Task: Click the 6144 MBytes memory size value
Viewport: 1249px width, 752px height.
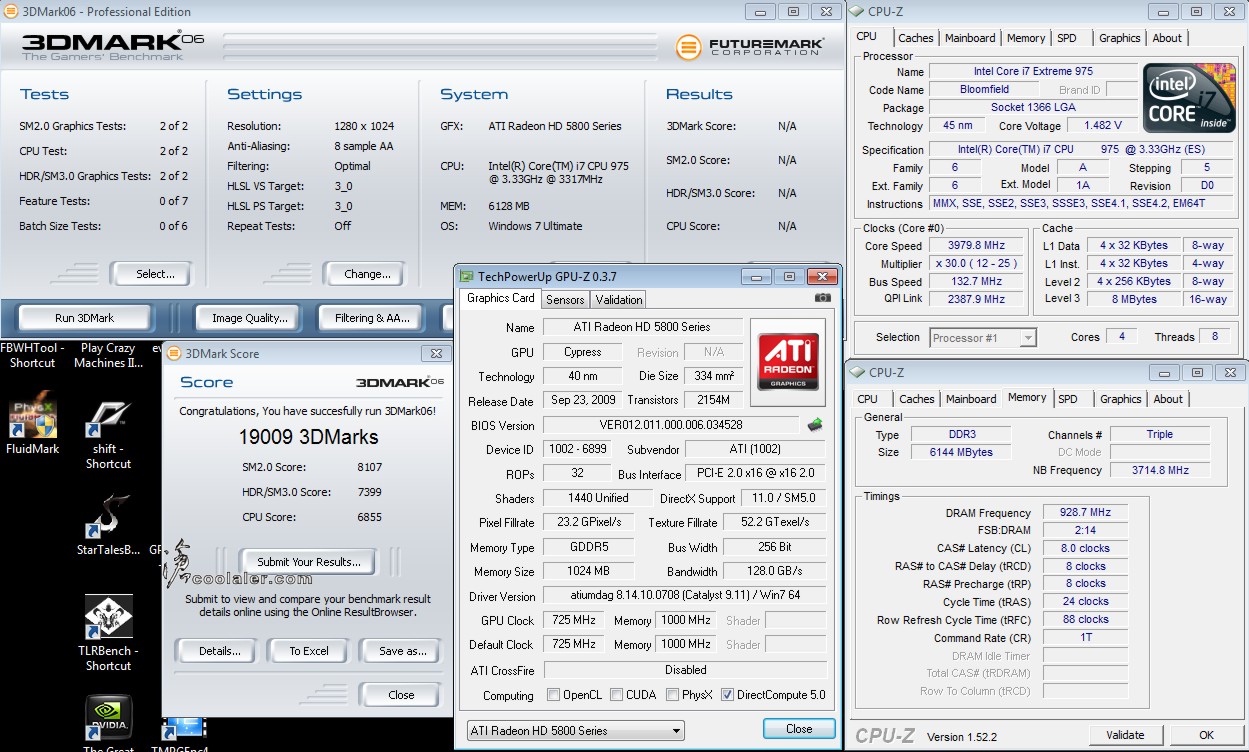Action: click(963, 452)
